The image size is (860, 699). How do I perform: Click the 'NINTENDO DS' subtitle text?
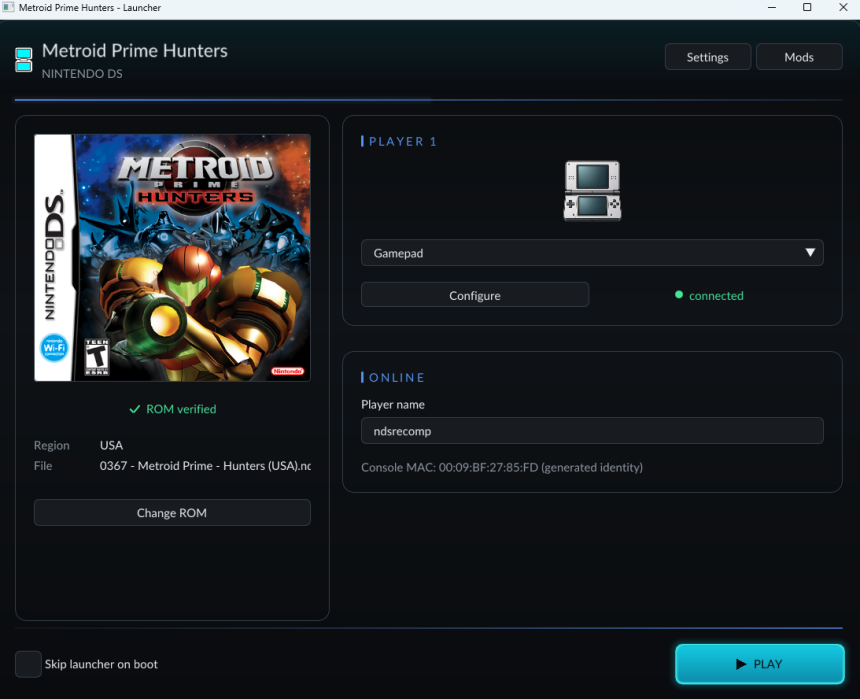[x=82, y=74]
